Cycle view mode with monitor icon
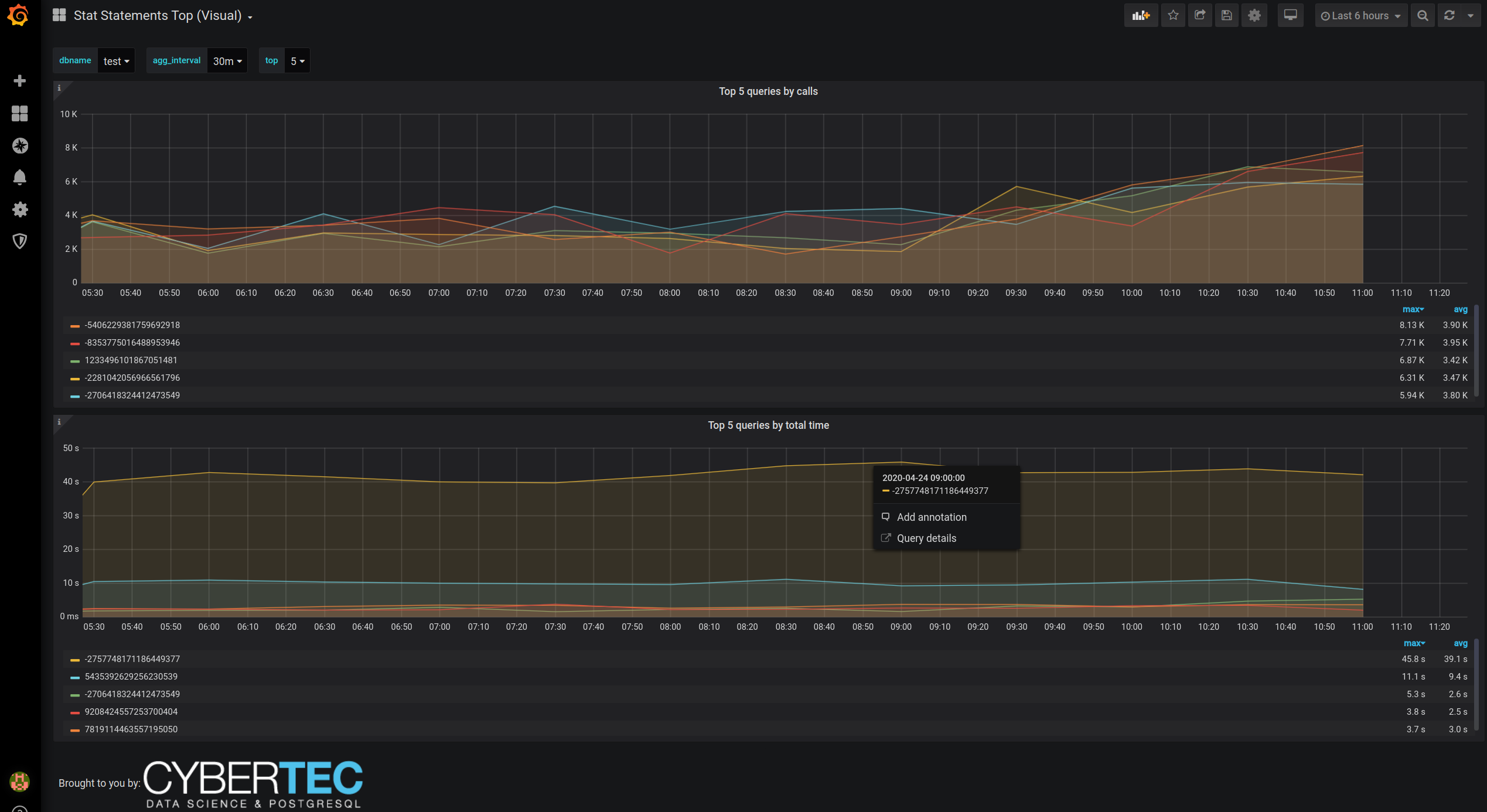The width and height of the screenshot is (1487, 812). point(1290,16)
